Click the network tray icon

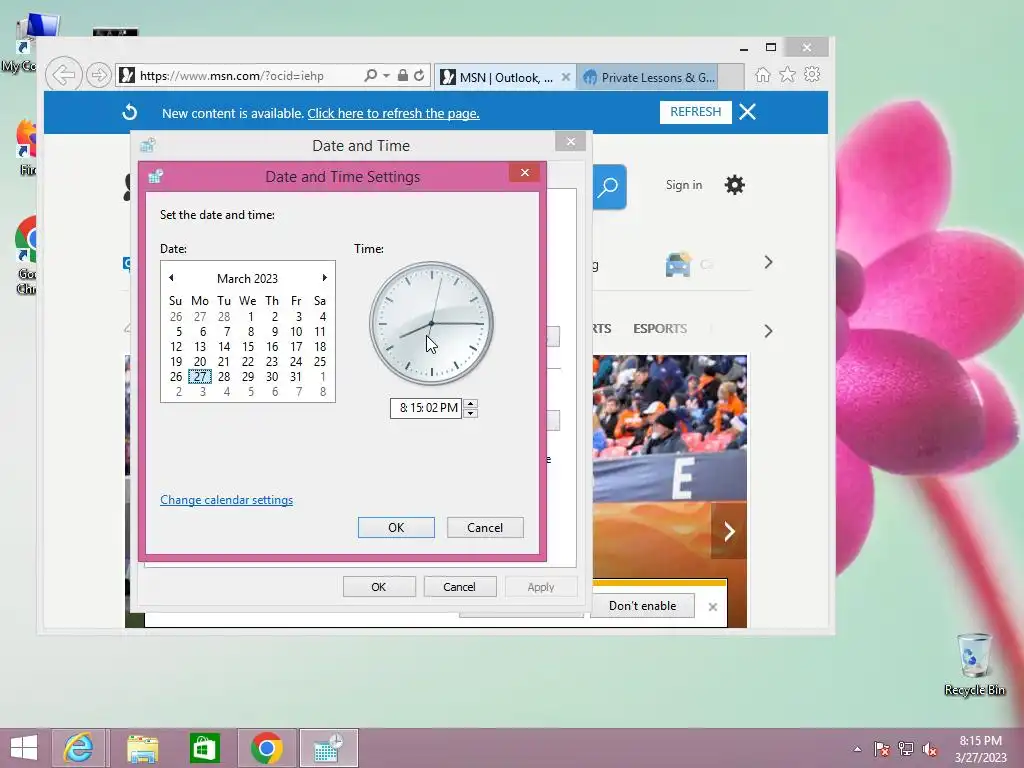(x=906, y=749)
